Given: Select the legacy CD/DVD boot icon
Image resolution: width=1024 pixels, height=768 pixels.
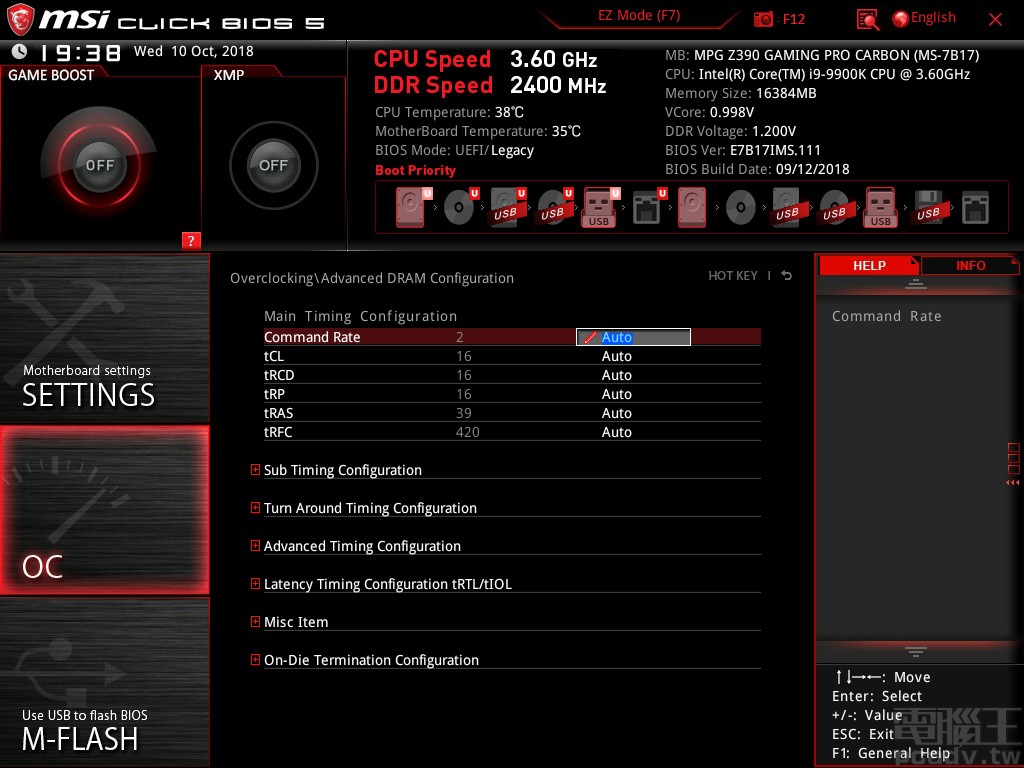Looking at the screenshot, I should click(x=741, y=208).
